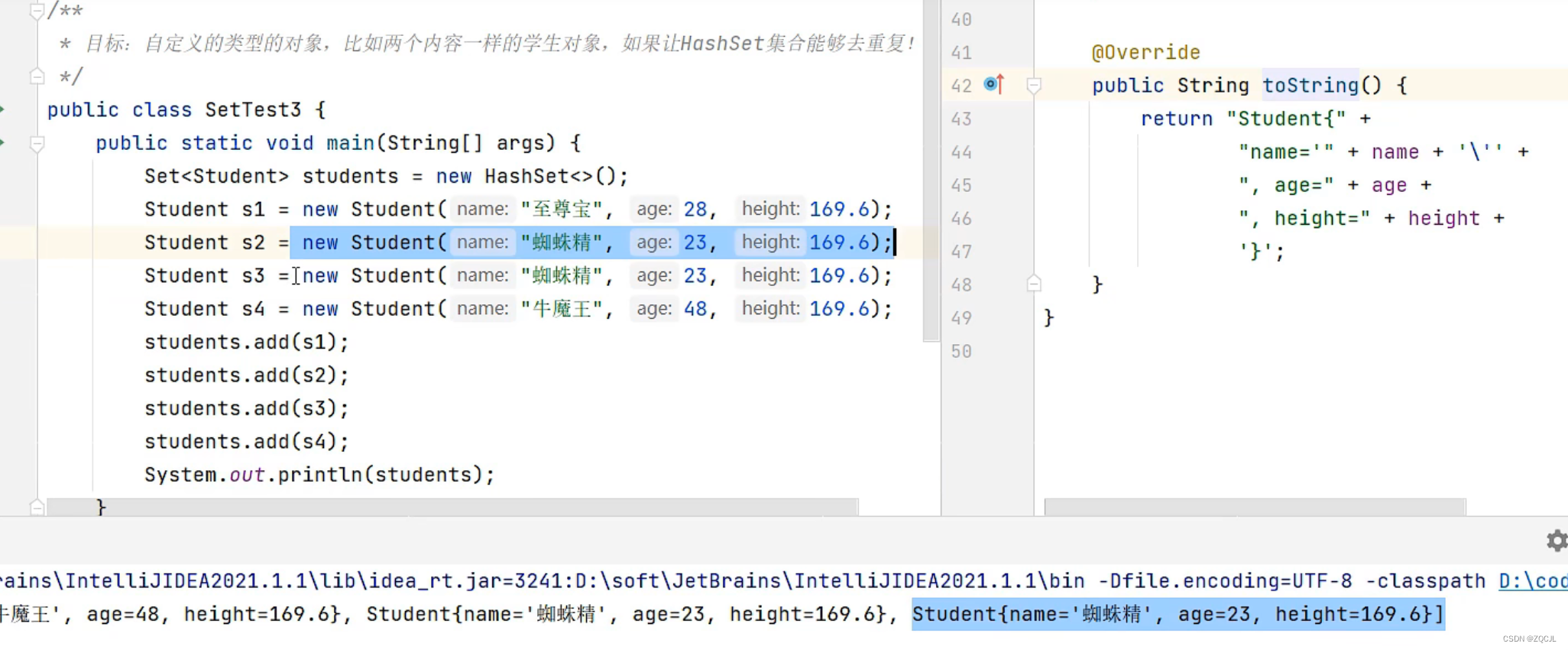Collapse the Javadoc comment block start
This screenshot has width=1568, height=650.
coord(36,11)
